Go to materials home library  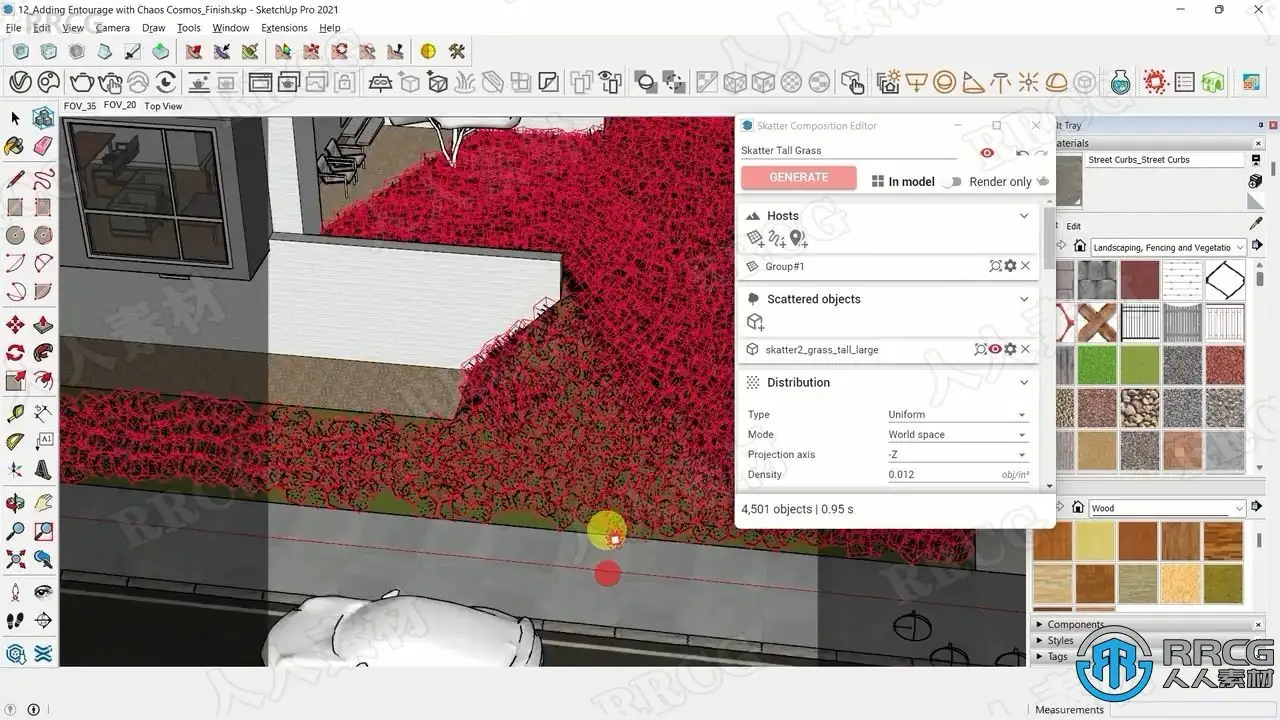click(1080, 246)
